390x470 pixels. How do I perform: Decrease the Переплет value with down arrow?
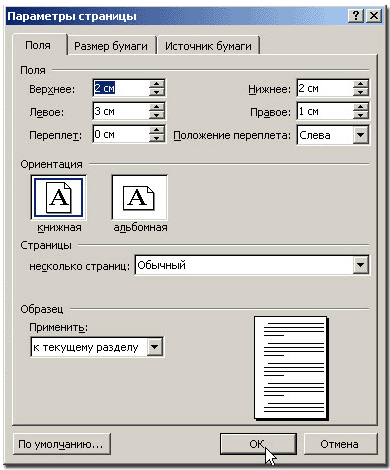pos(157,138)
